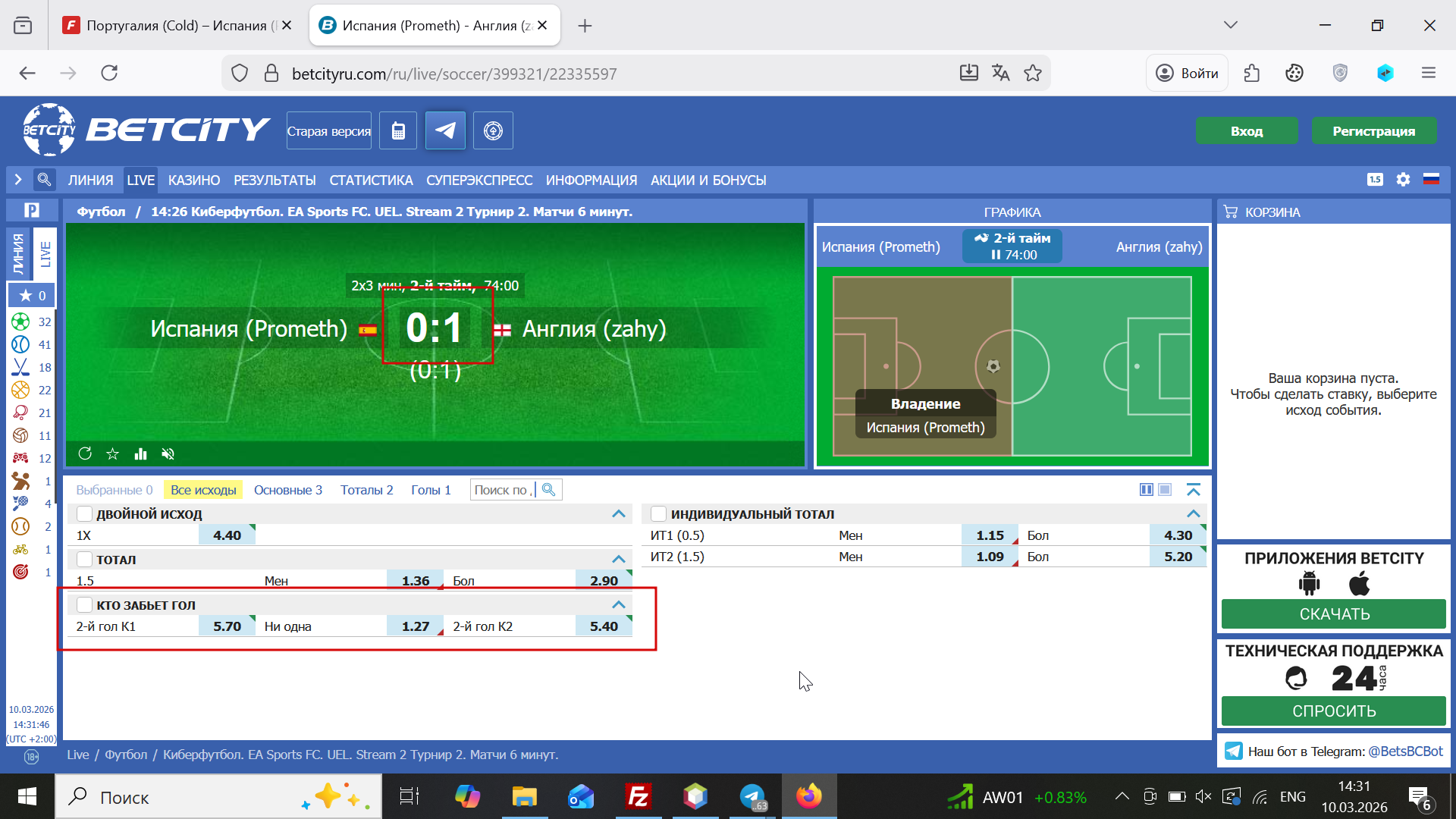
Task: Refresh the match widget
Action: (85, 453)
